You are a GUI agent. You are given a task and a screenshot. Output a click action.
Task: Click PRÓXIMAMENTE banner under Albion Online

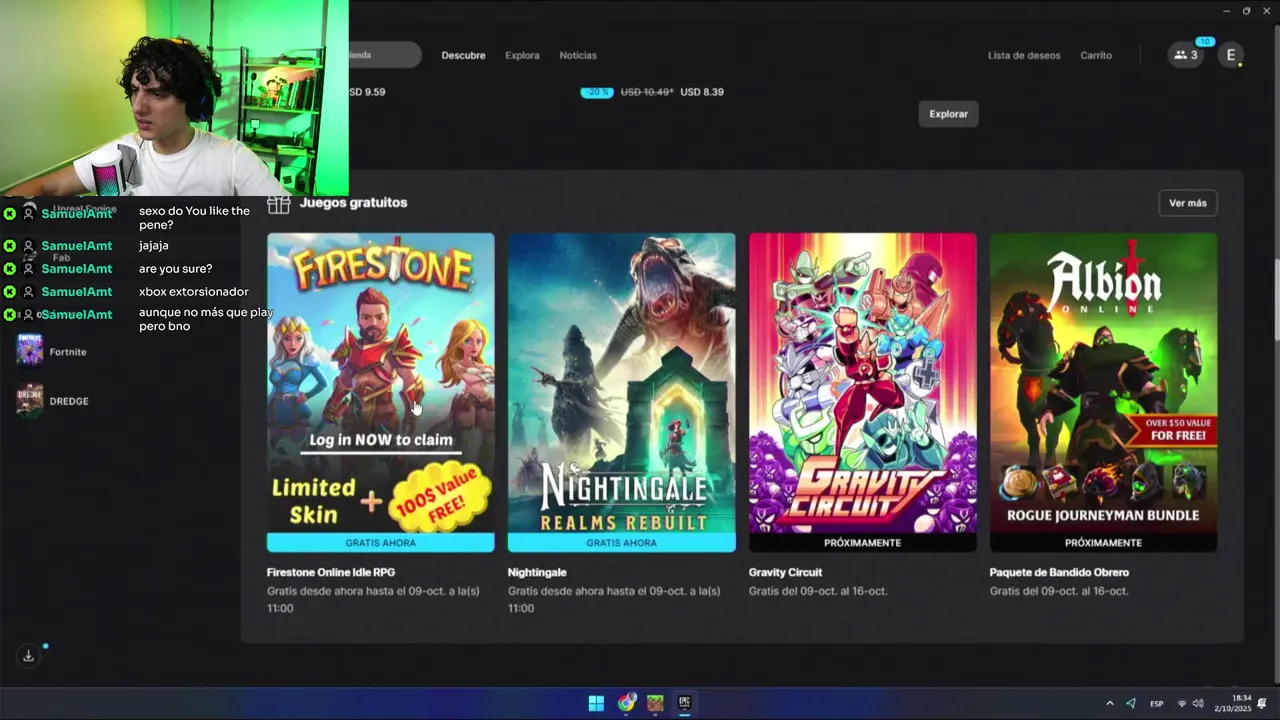coord(1103,543)
